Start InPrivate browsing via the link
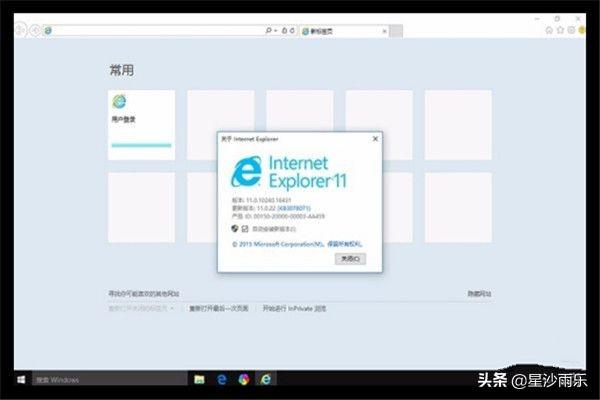The width and height of the screenshot is (600, 400). [294, 309]
